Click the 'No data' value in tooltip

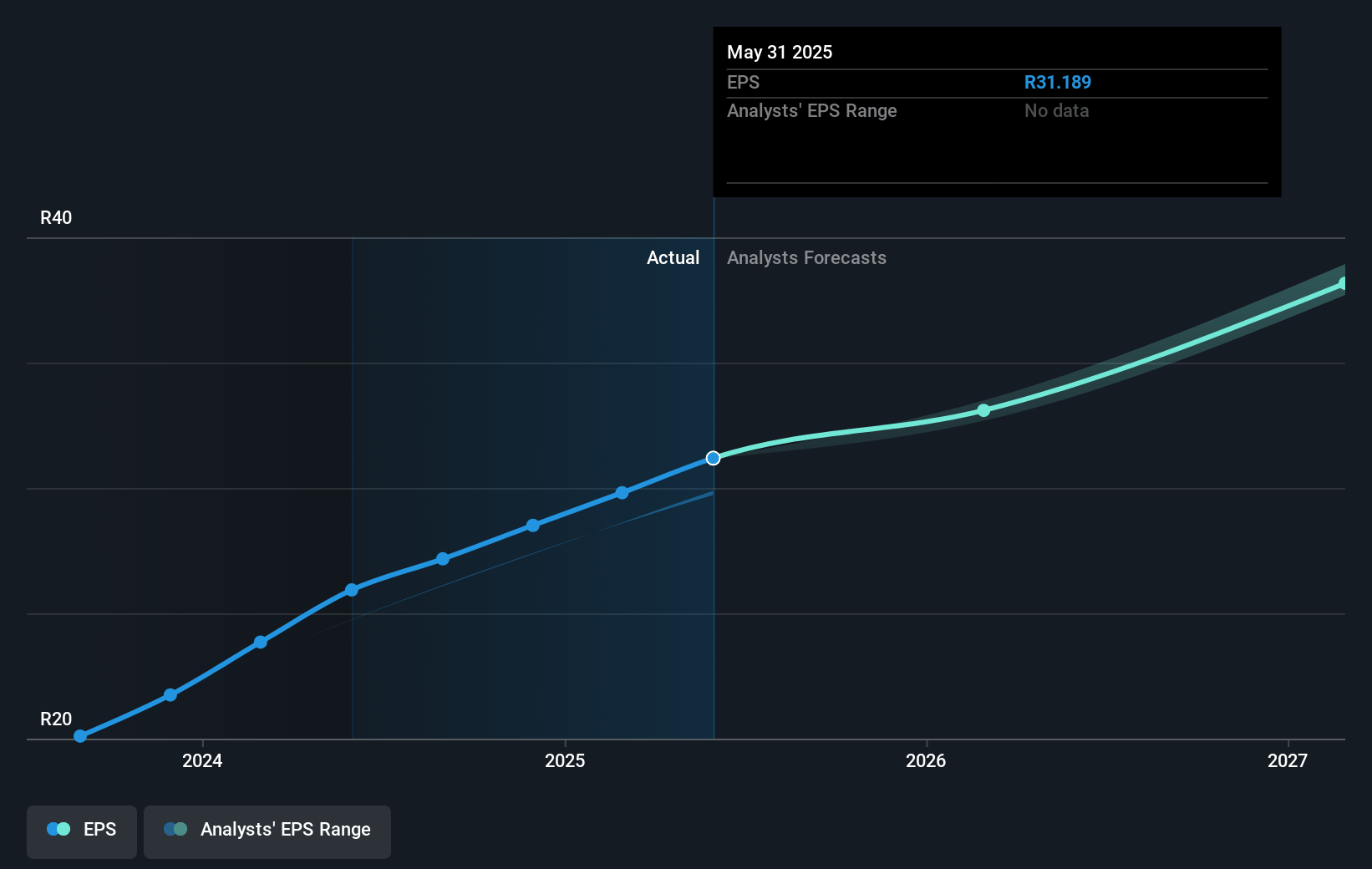tap(1057, 111)
